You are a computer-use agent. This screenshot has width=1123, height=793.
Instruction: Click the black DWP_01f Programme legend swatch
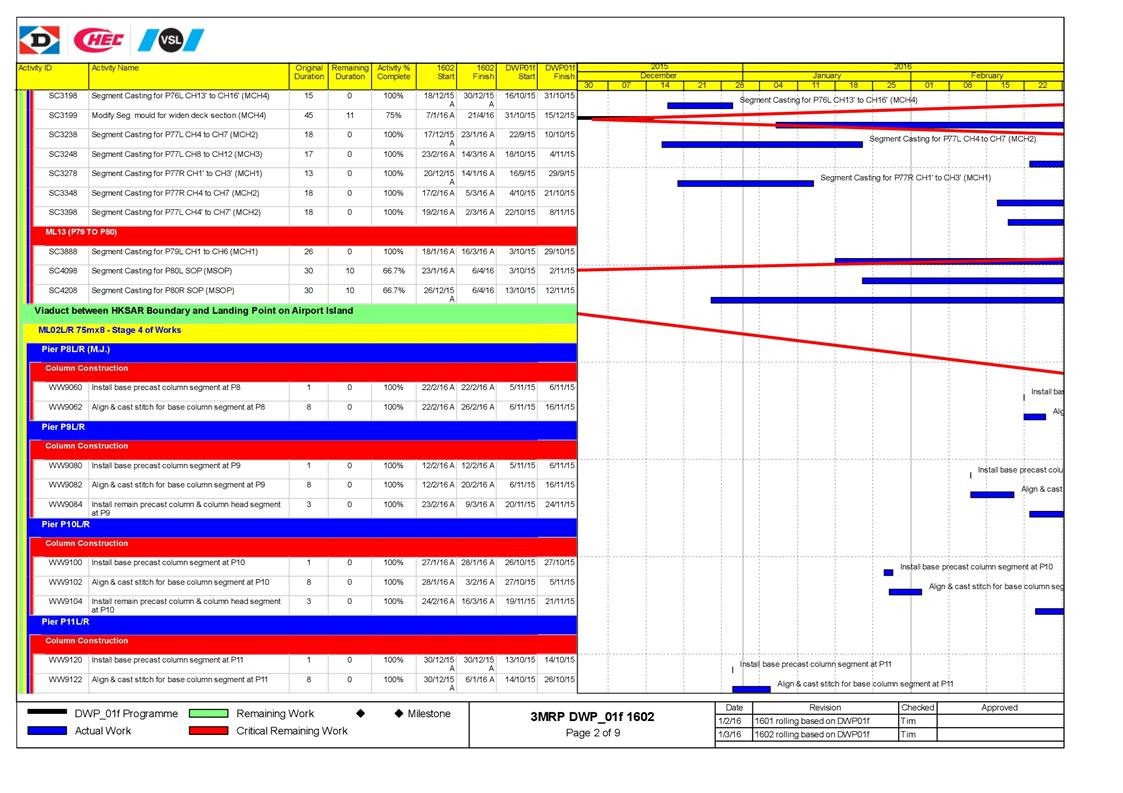[x=47, y=713]
